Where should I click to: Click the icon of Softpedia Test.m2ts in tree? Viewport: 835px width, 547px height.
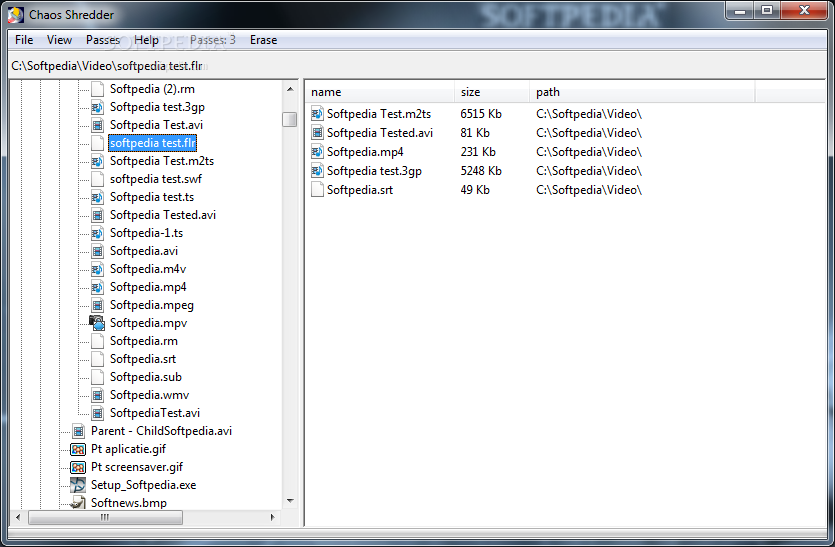click(x=97, y=161)
